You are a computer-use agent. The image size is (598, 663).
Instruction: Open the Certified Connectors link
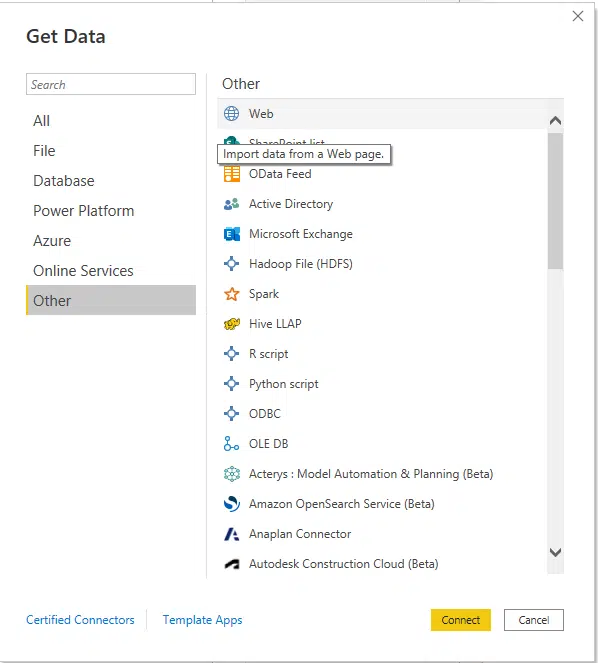(80, 620)
